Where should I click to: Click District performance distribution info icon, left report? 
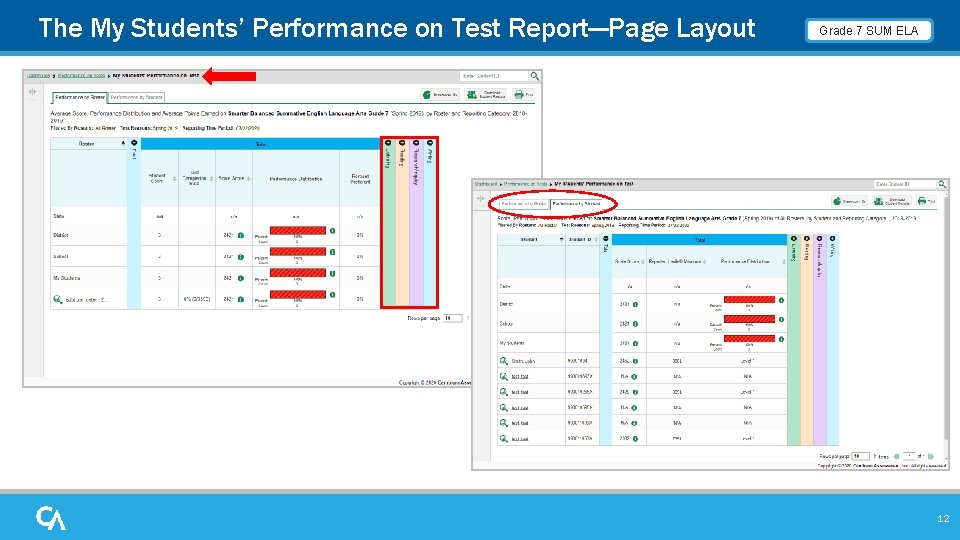click(x=332, y=231)
